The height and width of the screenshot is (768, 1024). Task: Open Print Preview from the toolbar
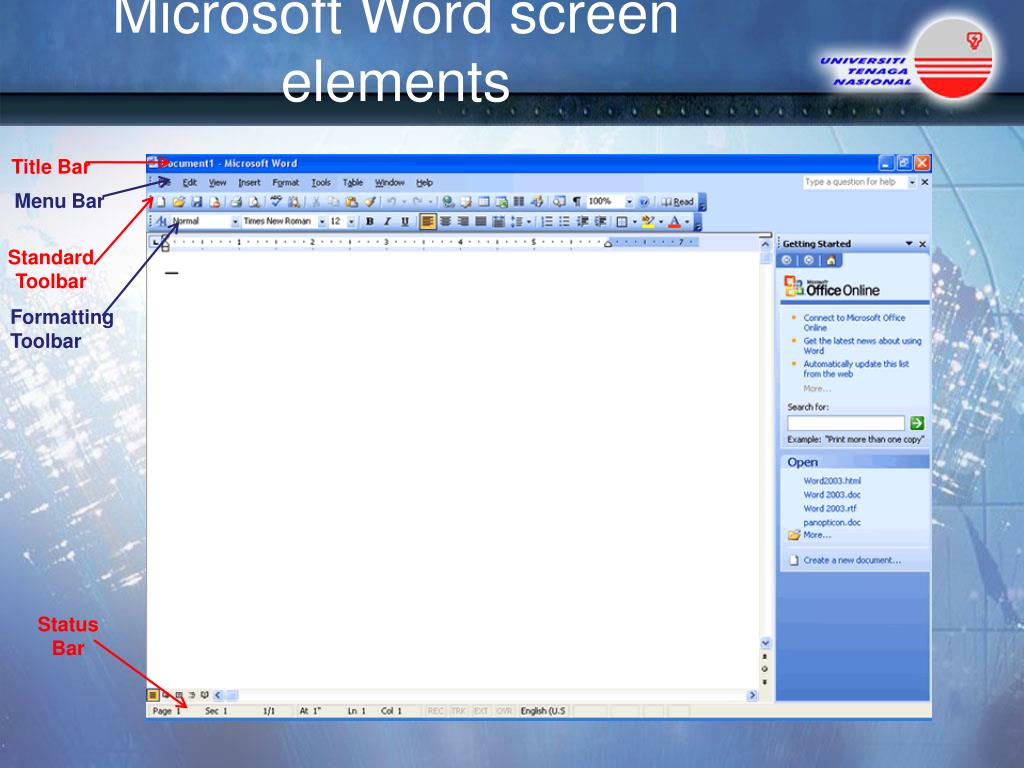tap(254, 202)
